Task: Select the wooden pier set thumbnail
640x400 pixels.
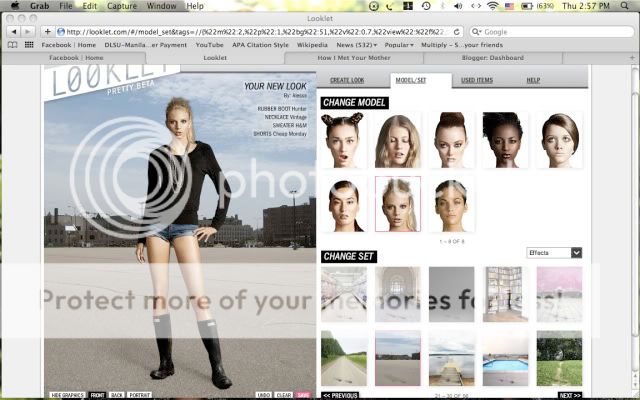Action: pyautogui.click(x=451, y=358)
